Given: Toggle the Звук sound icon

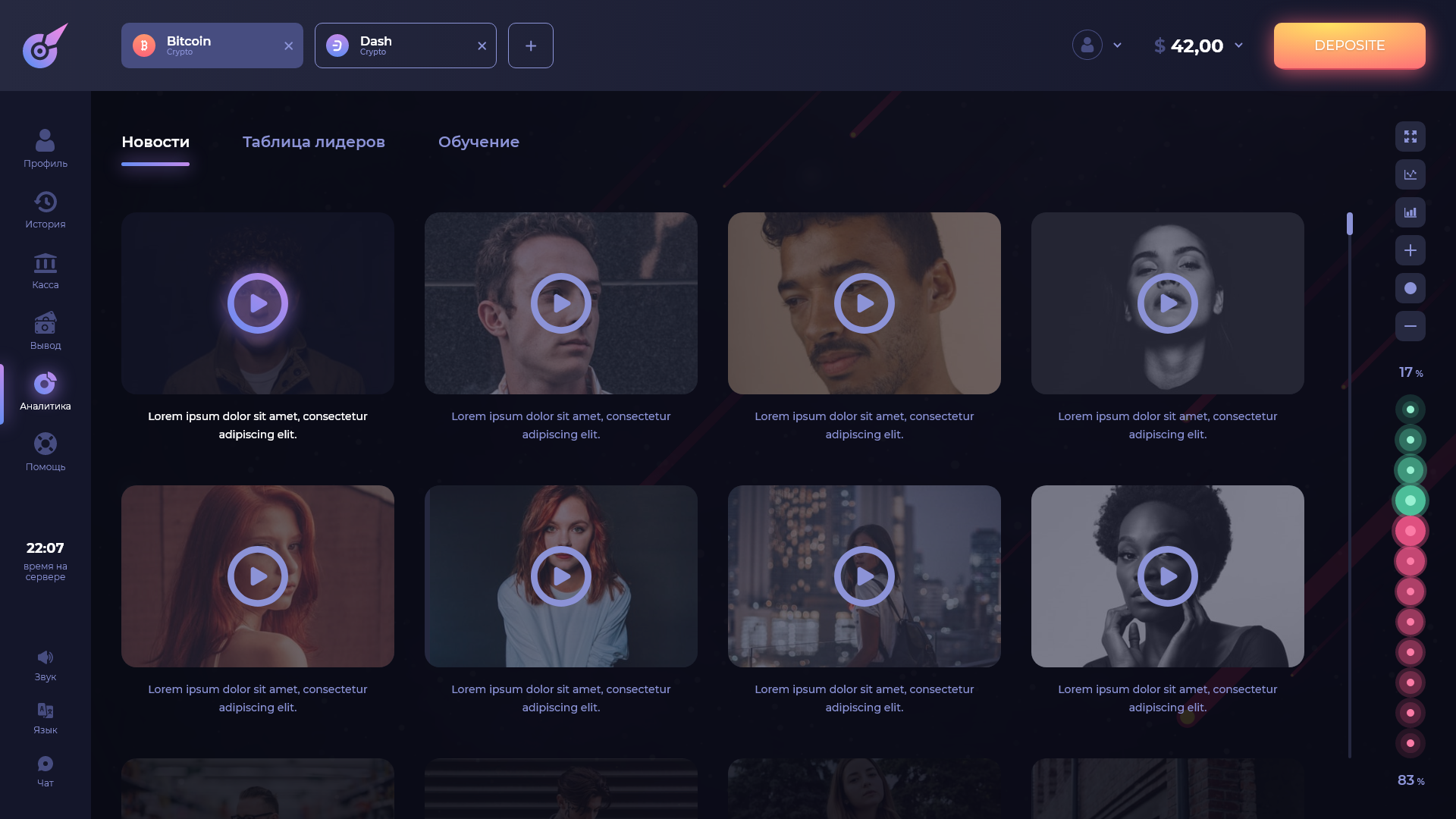Looking at the screenshot, I should coord(45,657).
